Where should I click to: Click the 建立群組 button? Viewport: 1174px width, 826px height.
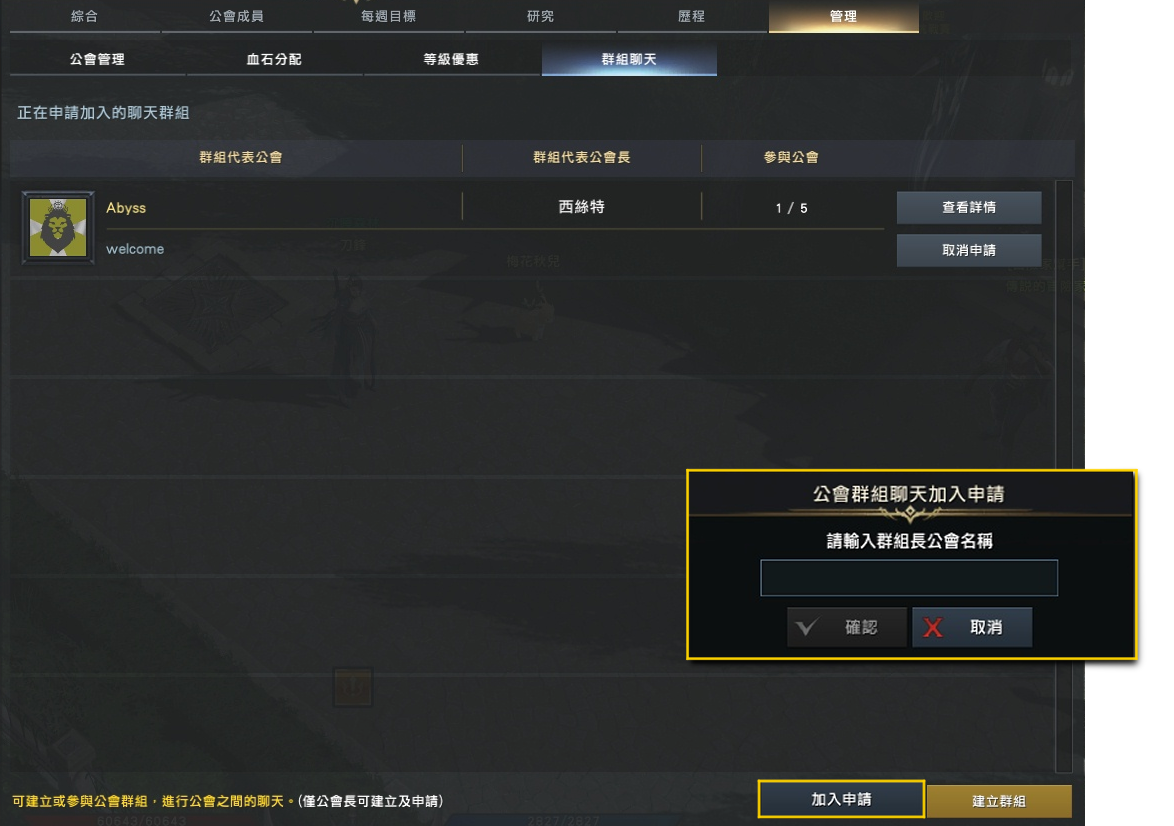[x=1000, y=801]
